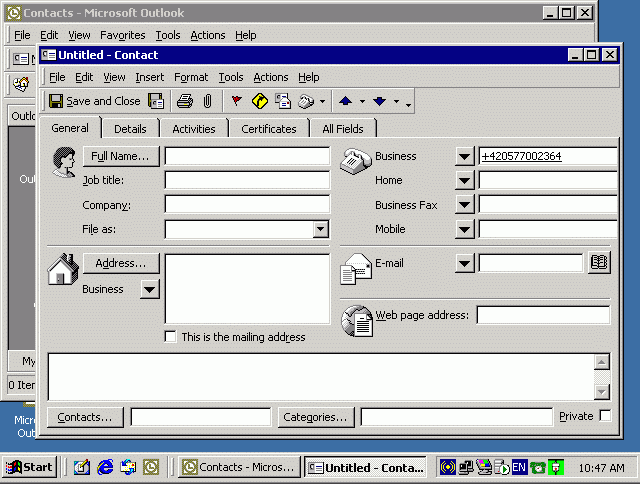
Task: Click New Message to Contact icon
Action: (x=283, y=101)
